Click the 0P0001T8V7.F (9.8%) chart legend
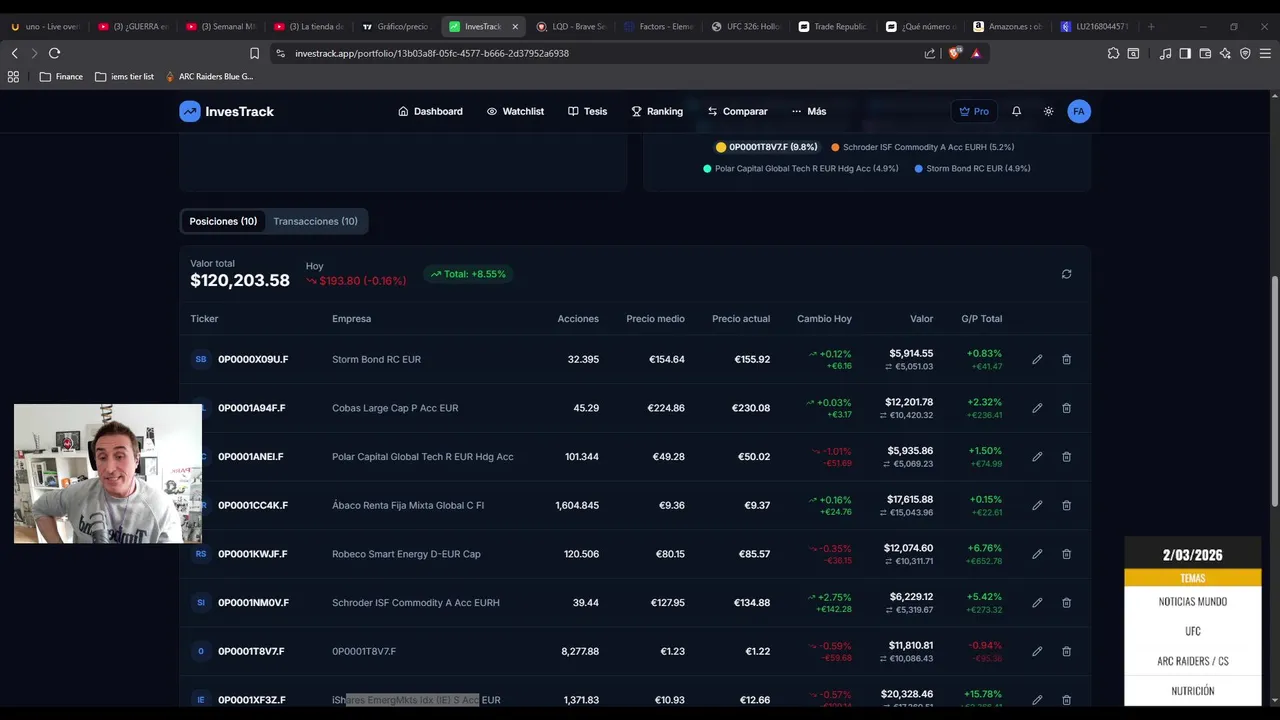Viewport: 1280px width, 720px height. (x=767, y=147)
